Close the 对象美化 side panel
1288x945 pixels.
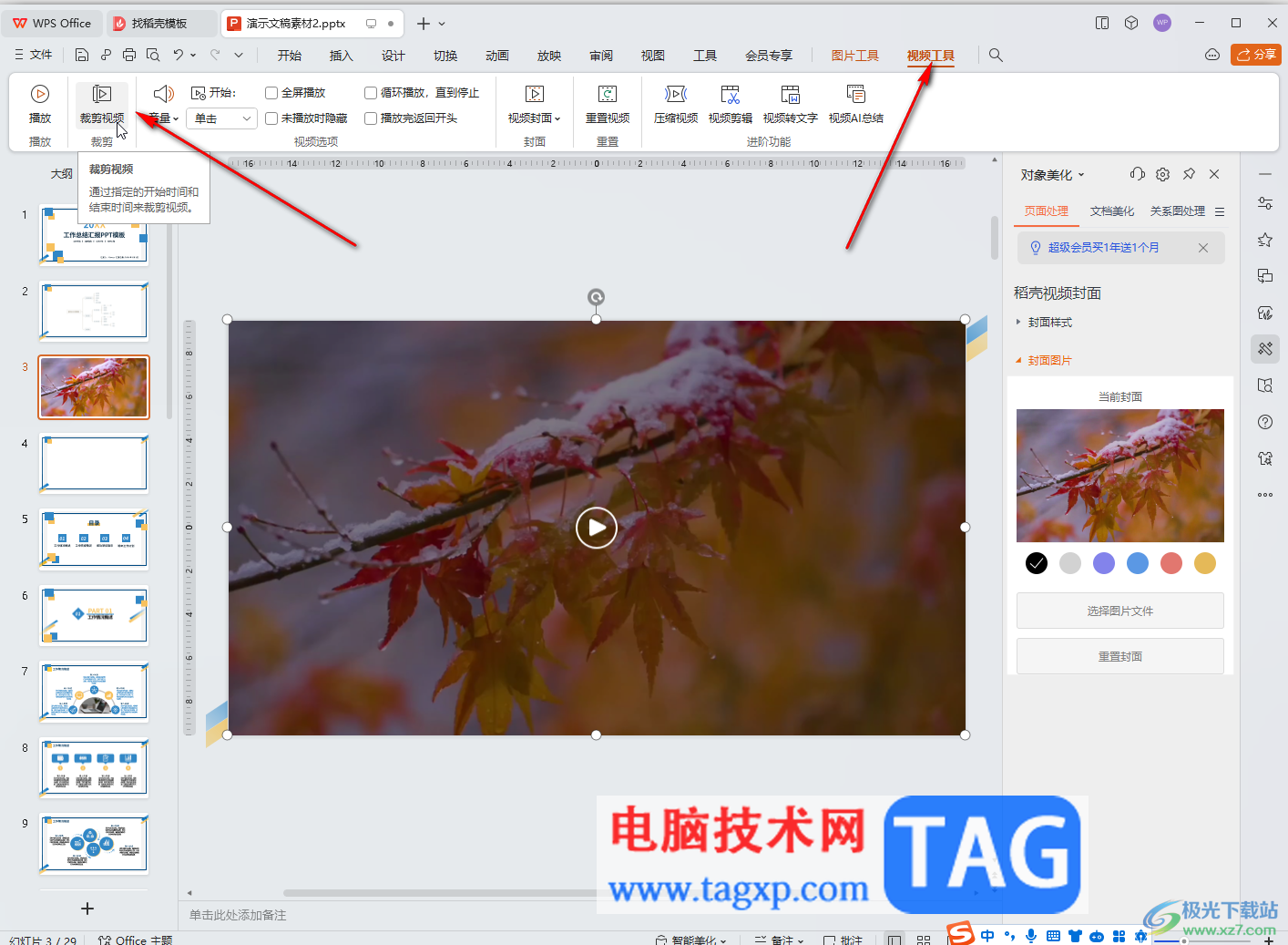tap(1214, 174)
